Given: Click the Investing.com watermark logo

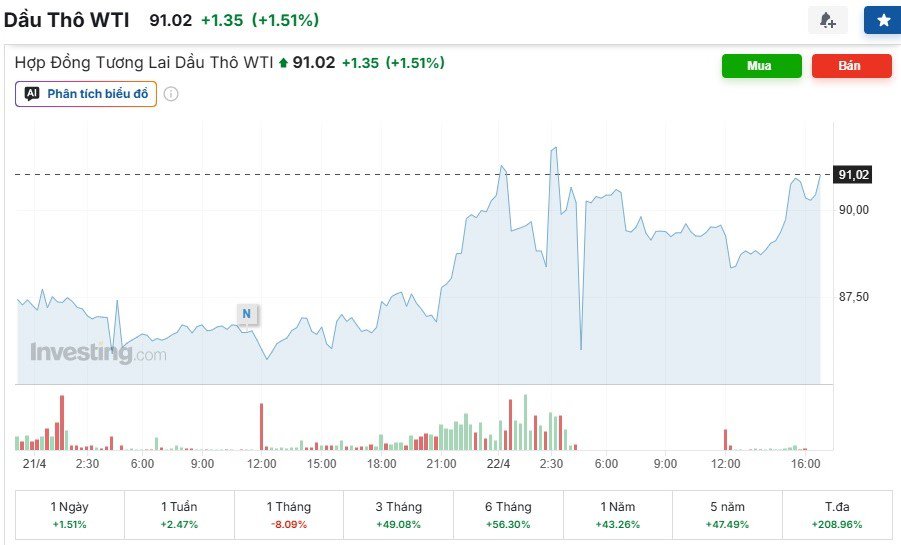Looking at the screenshot, I should [x=98, y=353].
